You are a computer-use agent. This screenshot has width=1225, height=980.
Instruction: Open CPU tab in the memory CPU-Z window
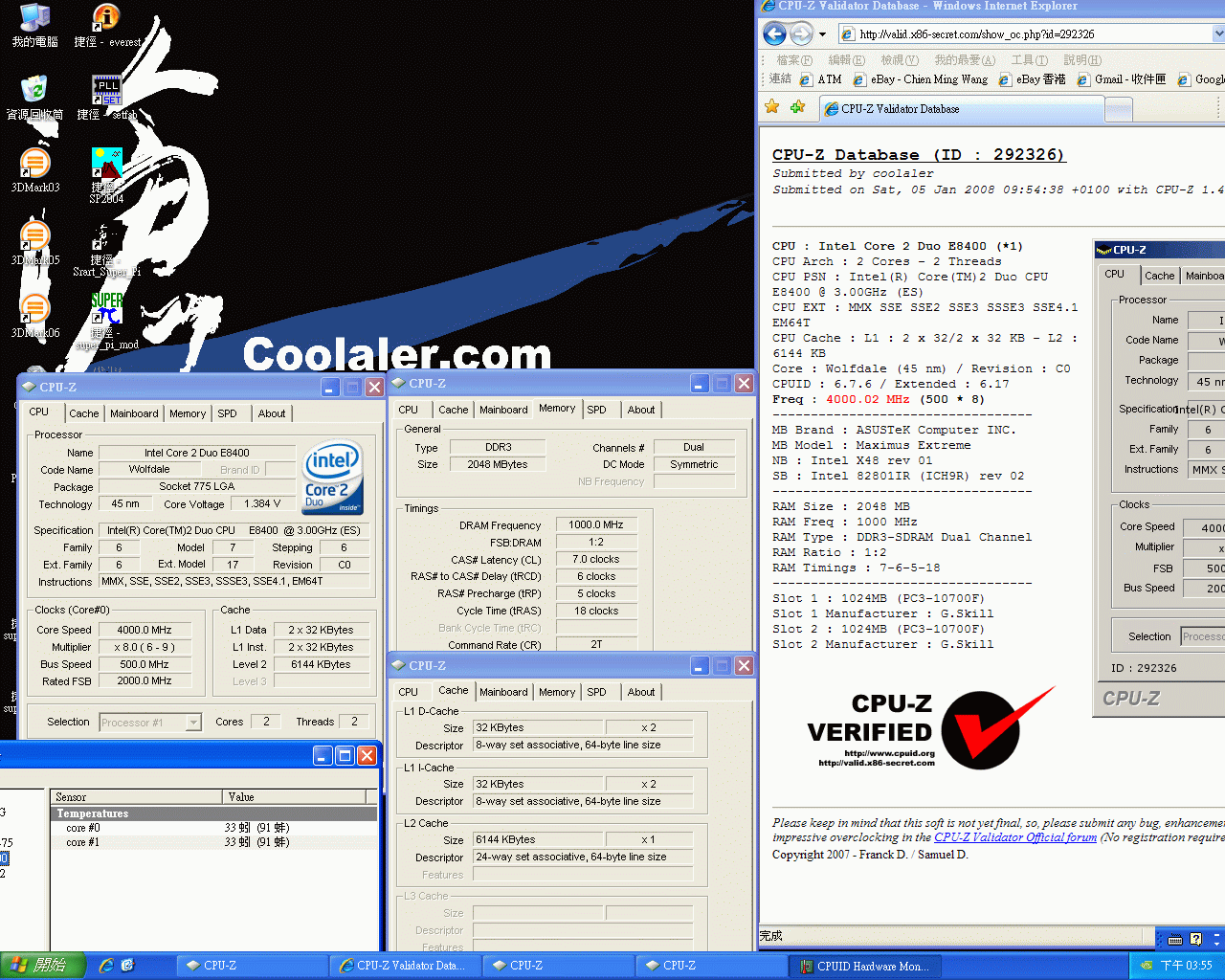click(409, 410)
